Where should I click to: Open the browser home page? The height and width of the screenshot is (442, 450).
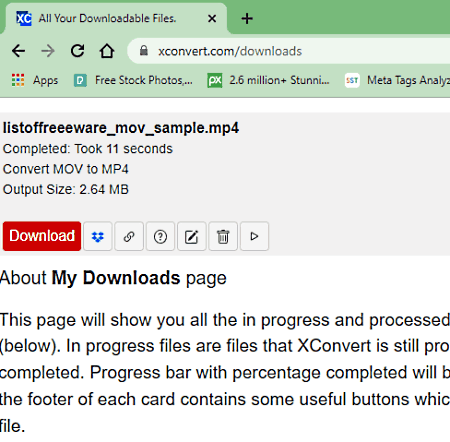tap(107, 51)
